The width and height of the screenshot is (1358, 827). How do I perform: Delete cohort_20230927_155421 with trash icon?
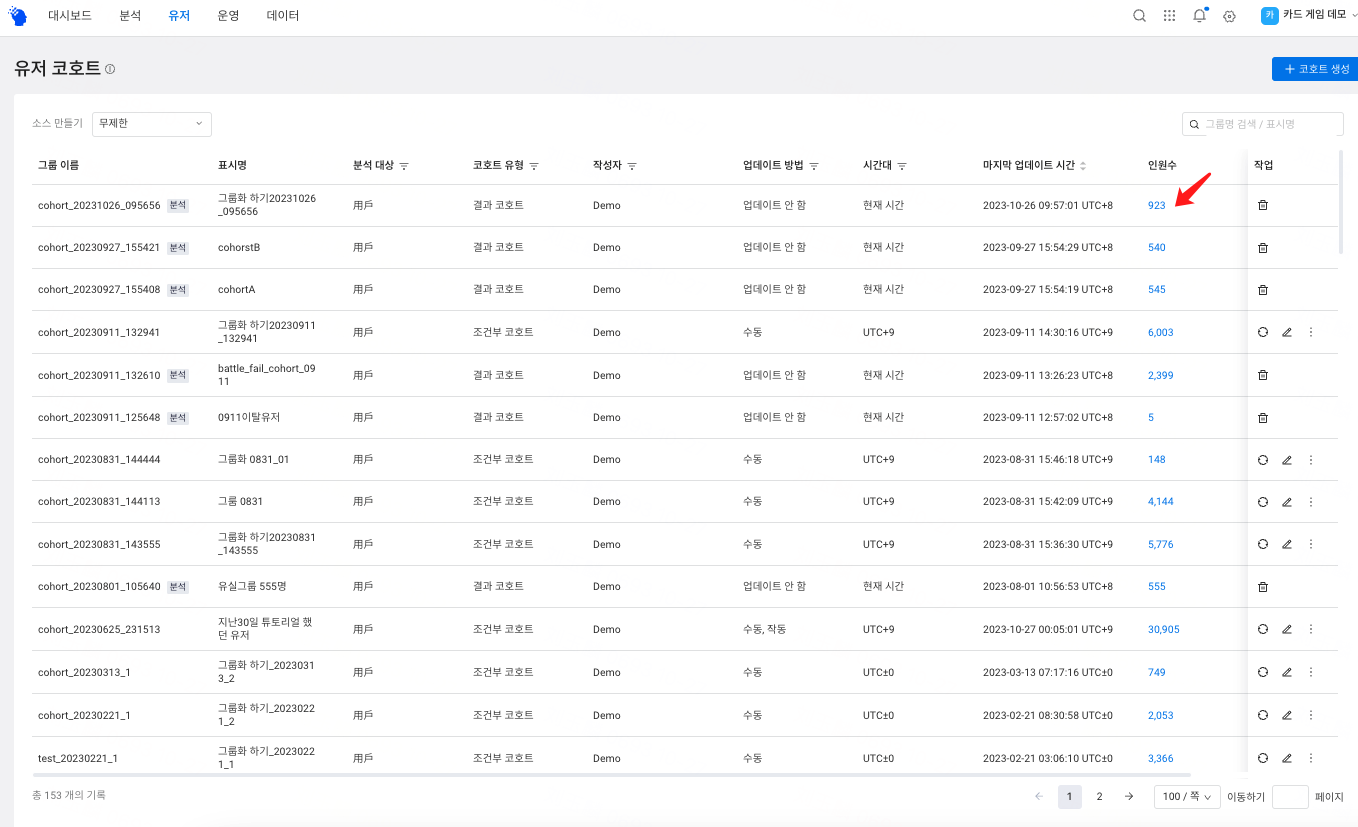point(1262,247)
